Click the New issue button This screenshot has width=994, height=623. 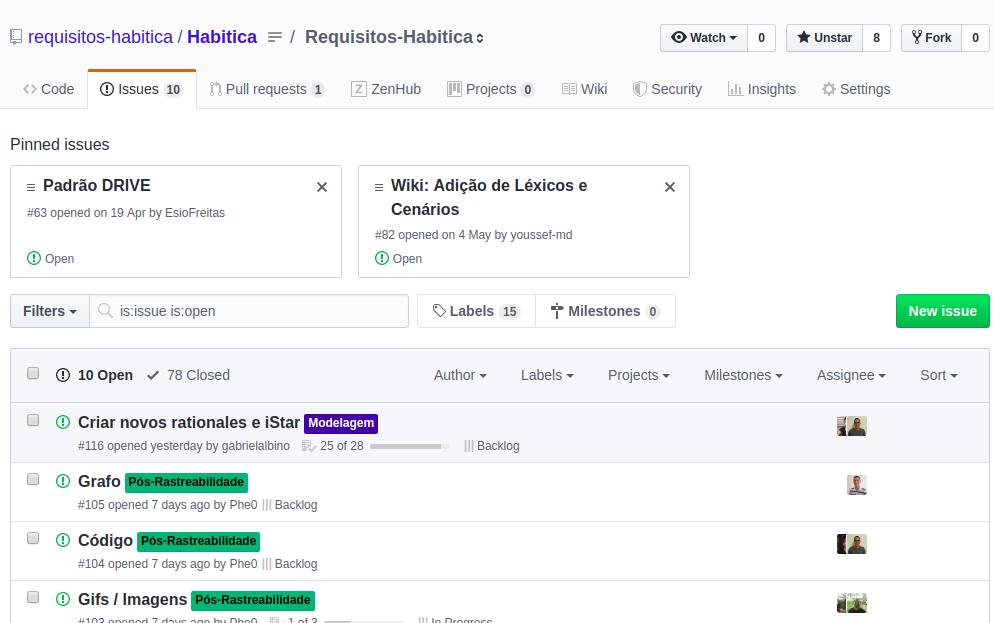click(943, 311)
